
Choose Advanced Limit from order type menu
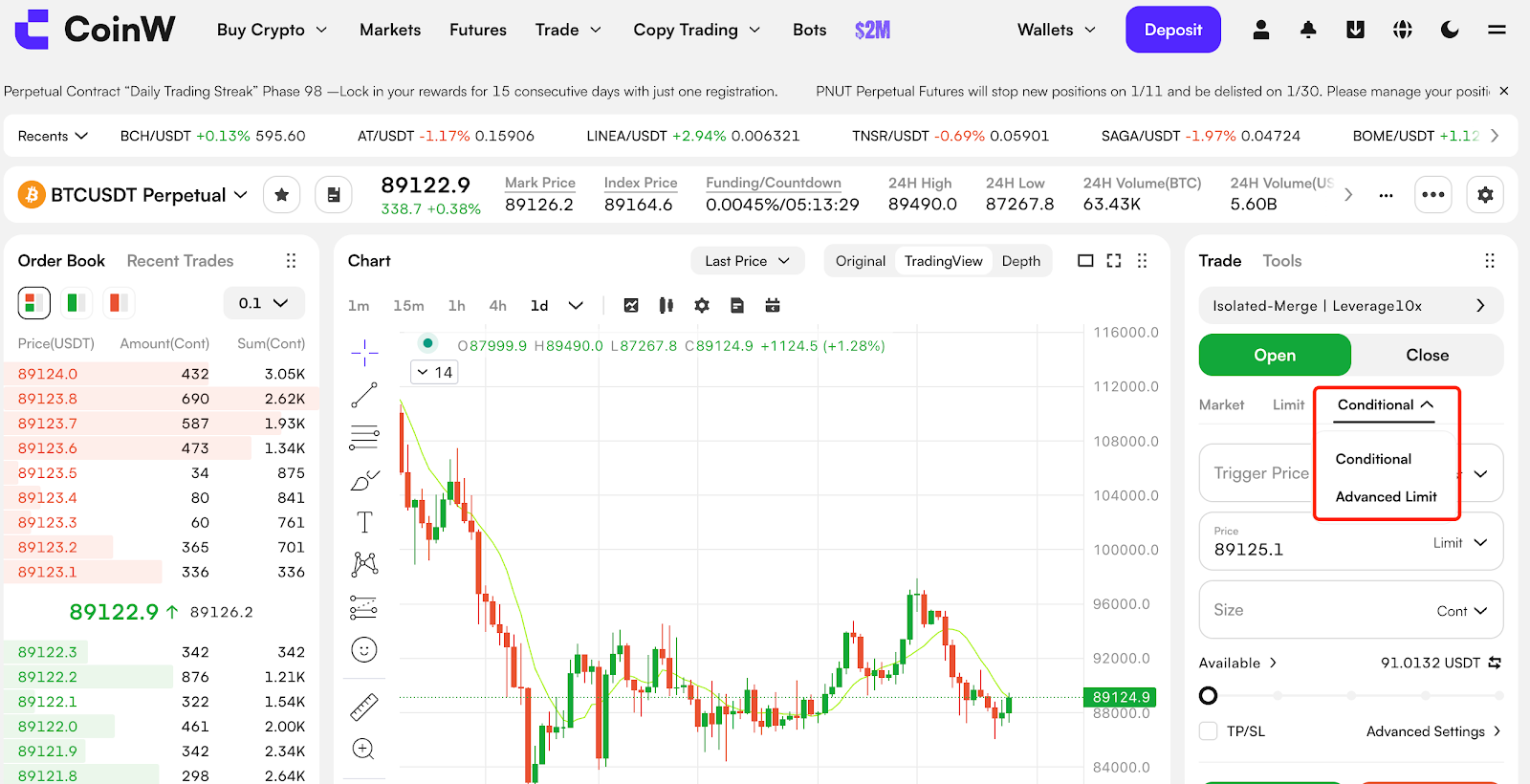pyautogui.click(x=1386, y=497)
